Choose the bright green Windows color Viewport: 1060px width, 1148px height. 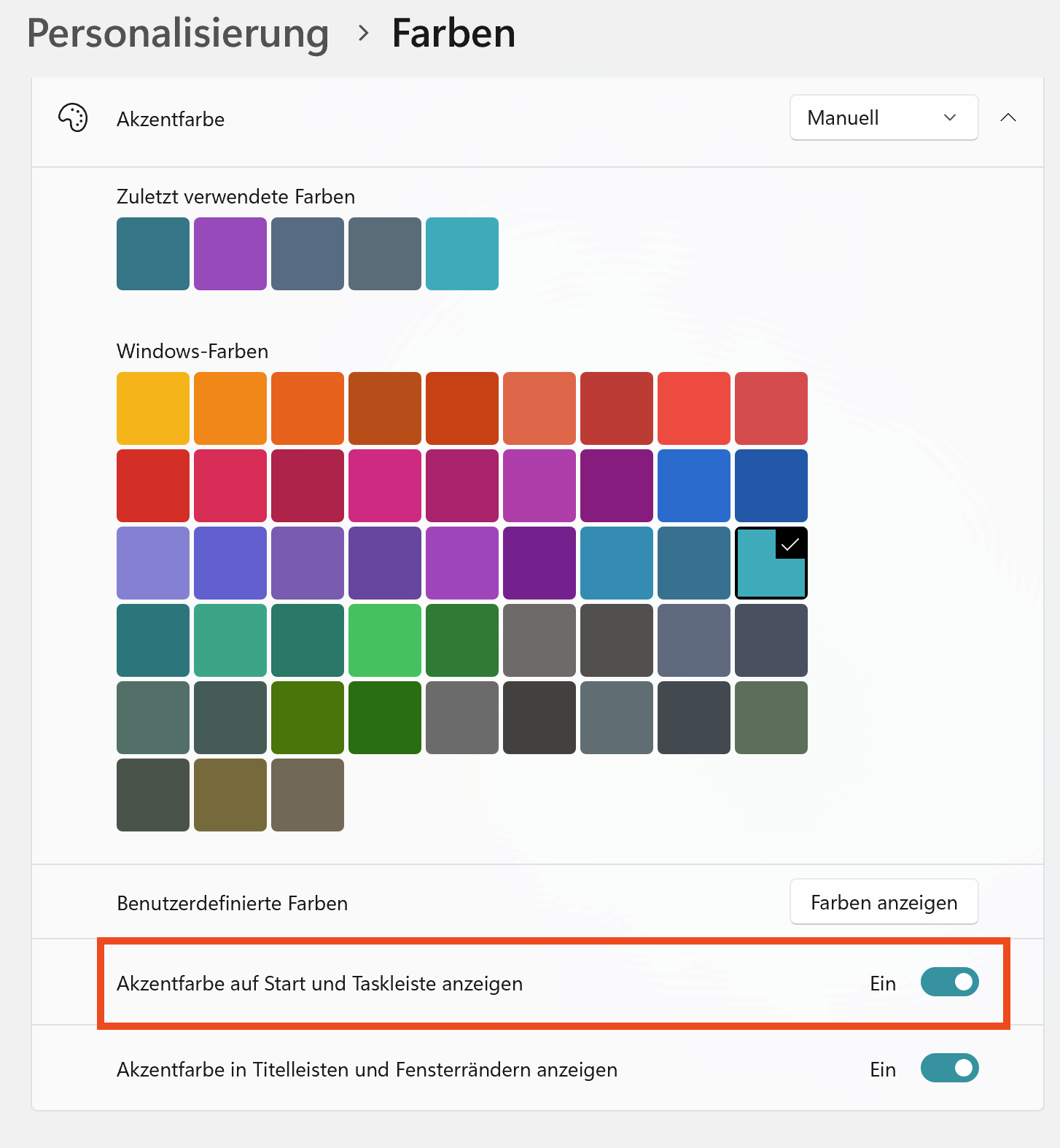pyautogui.click(x=385, y=640)
